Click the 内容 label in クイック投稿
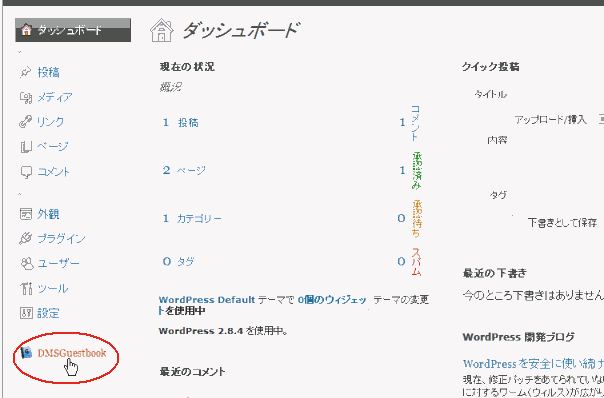Screen dimensions: 604x398 pos(497,140)
